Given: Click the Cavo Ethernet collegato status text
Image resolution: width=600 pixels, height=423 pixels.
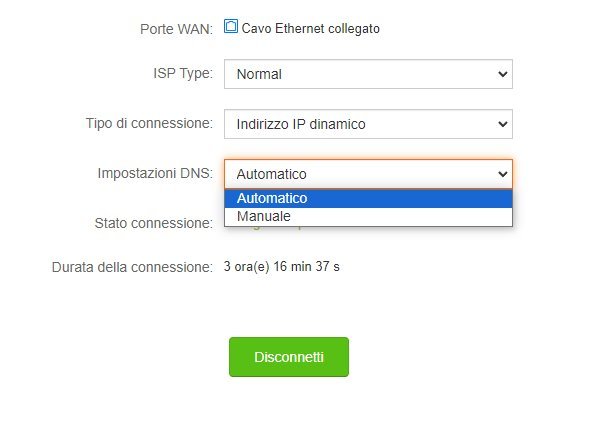Looking at the screenshot, I should pos(310,29).
